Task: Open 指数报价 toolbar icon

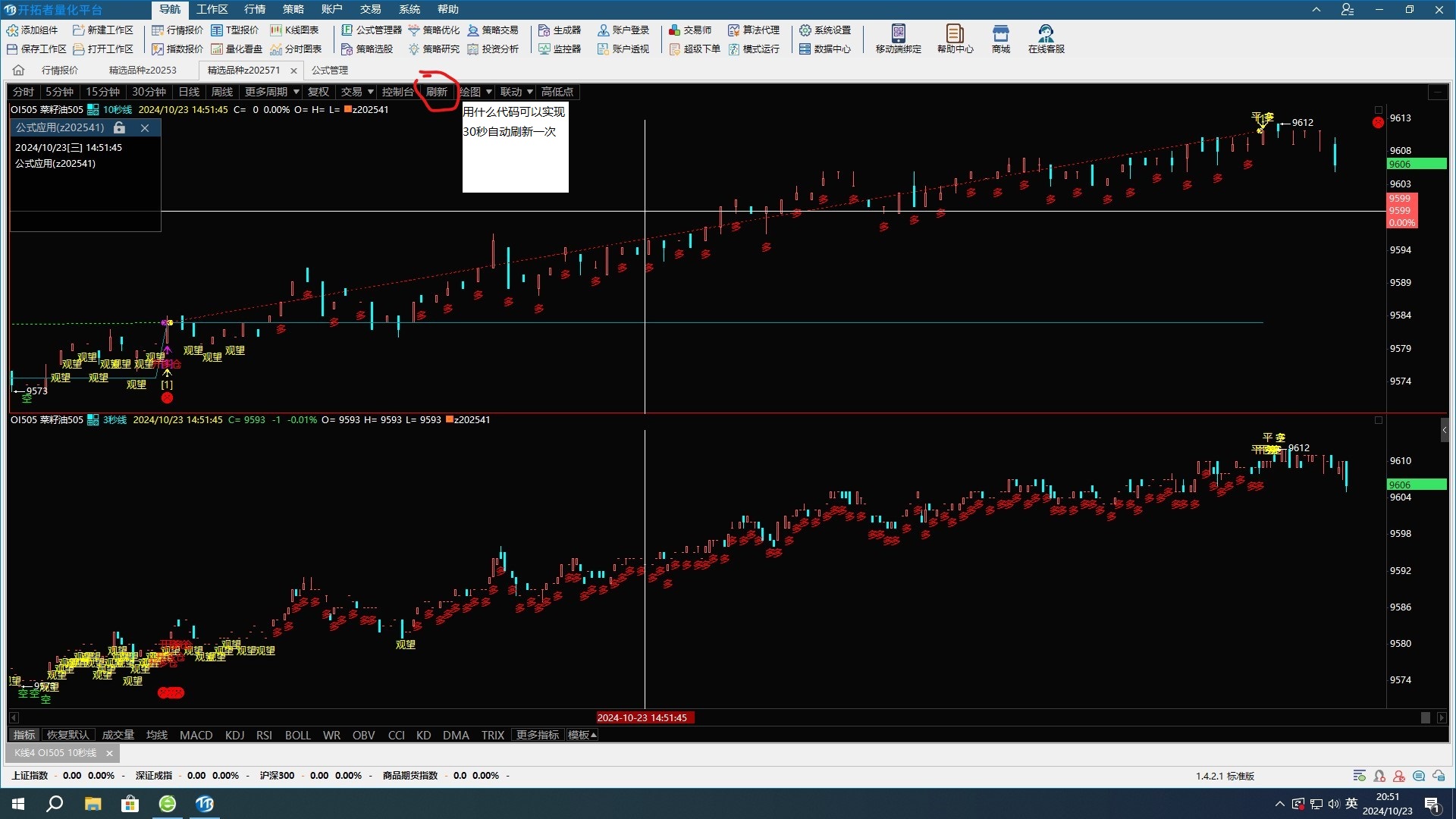Action: [158, 49]
